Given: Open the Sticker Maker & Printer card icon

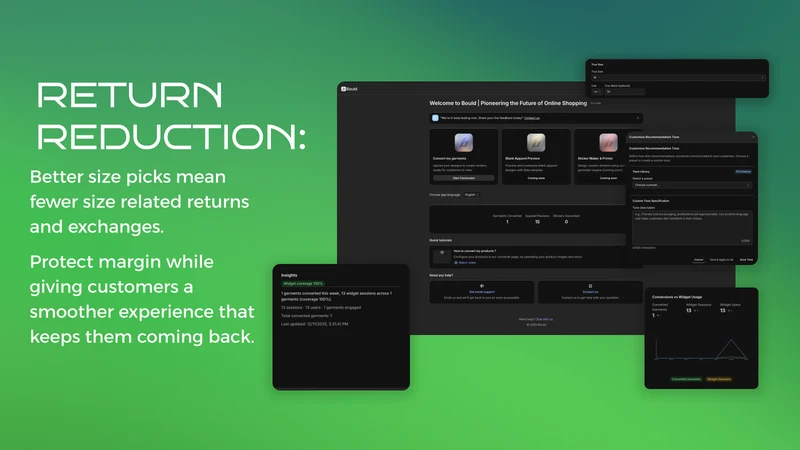Looking at the screenshot, I should pos(608,143).
